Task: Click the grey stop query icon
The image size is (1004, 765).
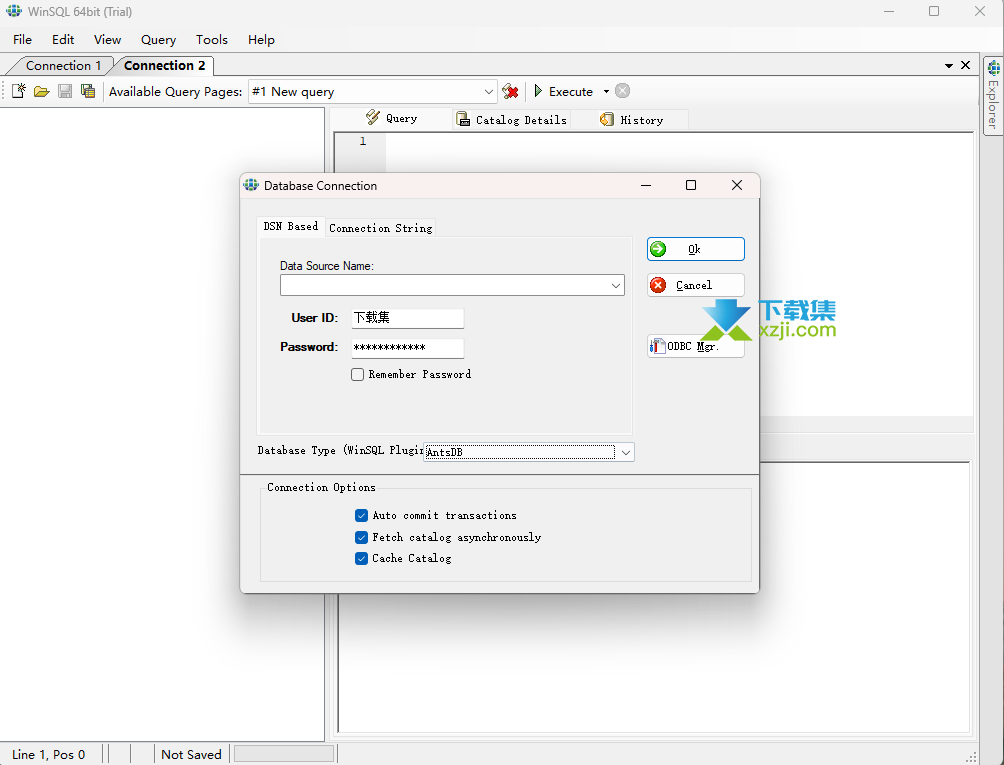Action: click(622, 91)
